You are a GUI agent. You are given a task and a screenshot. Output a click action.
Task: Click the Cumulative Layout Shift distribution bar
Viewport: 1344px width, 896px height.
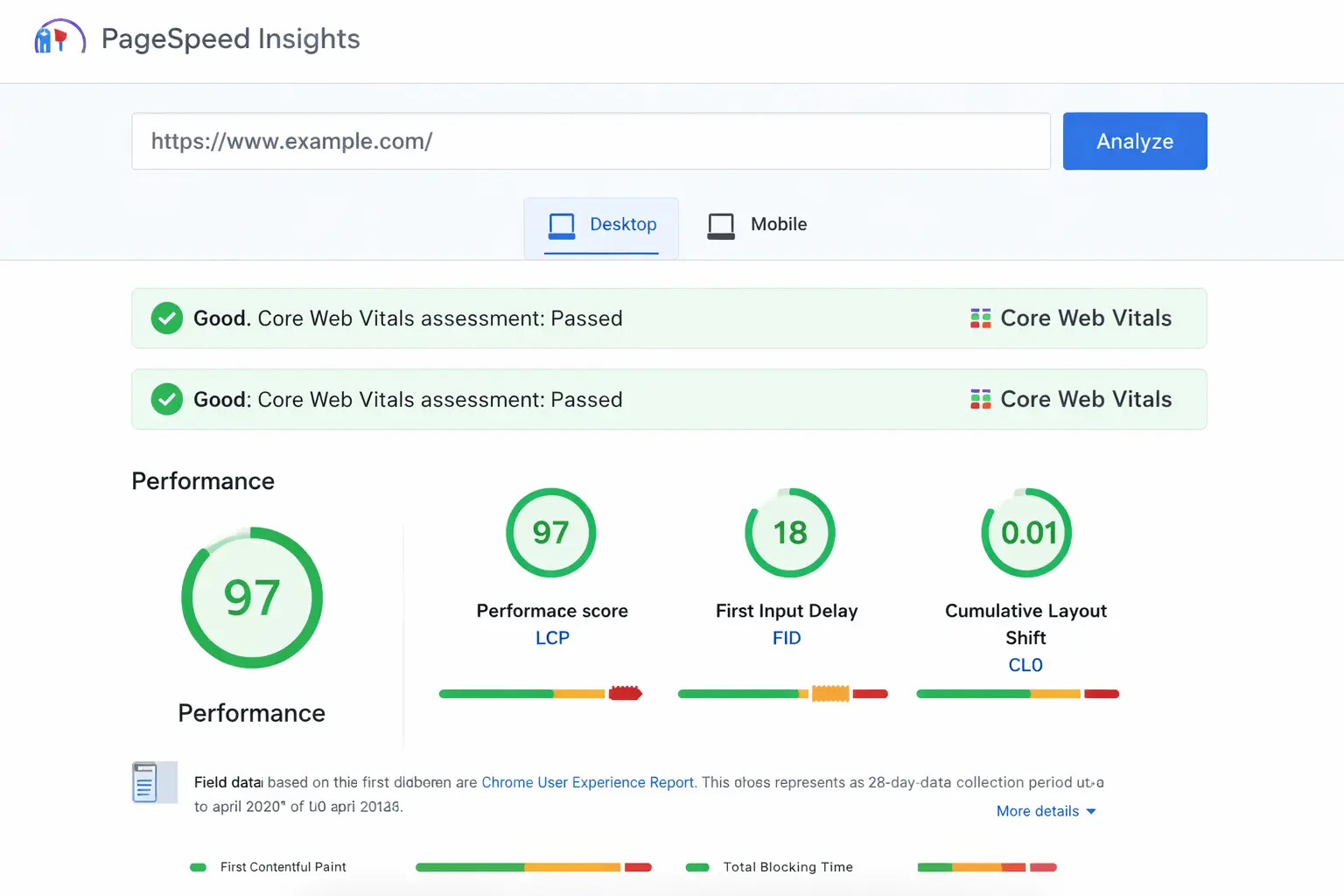coord(1018,694)
